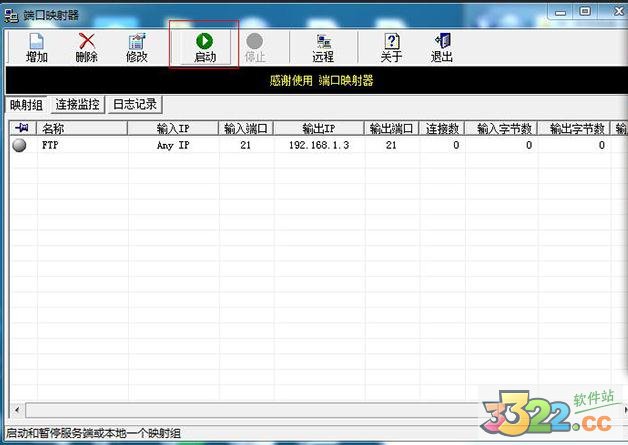Image resolution: width=628 pixels, height=445 pixels.
Task: Click input port 21 cell in FTP row
Action: click(x=246, y=145)
